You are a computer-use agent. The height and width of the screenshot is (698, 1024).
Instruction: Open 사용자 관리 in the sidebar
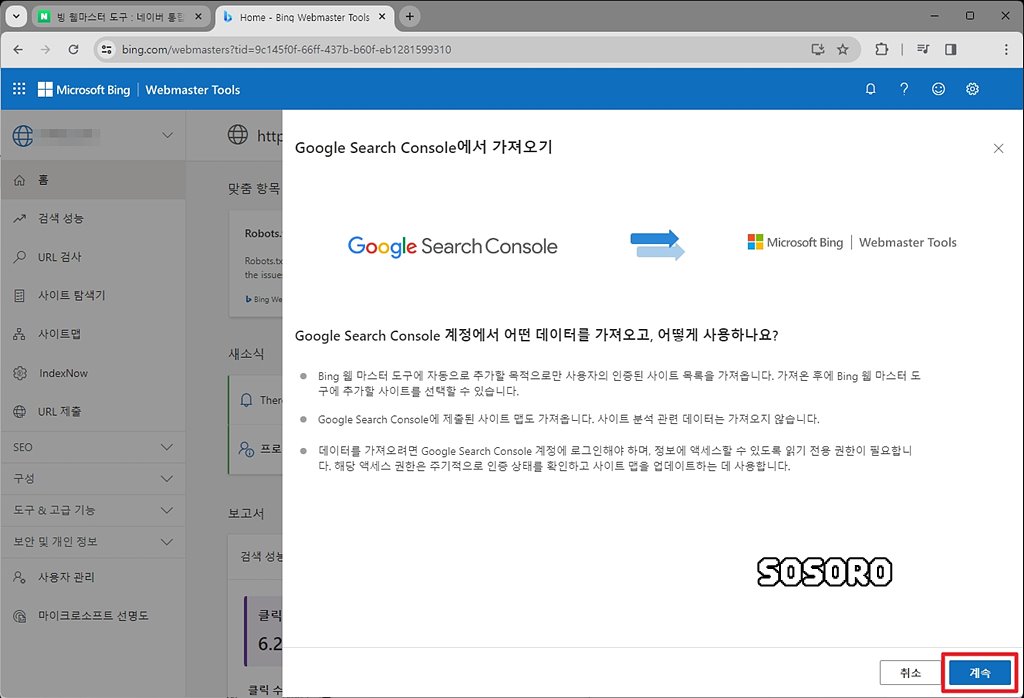pyautogui.click(x=93, y=577)
